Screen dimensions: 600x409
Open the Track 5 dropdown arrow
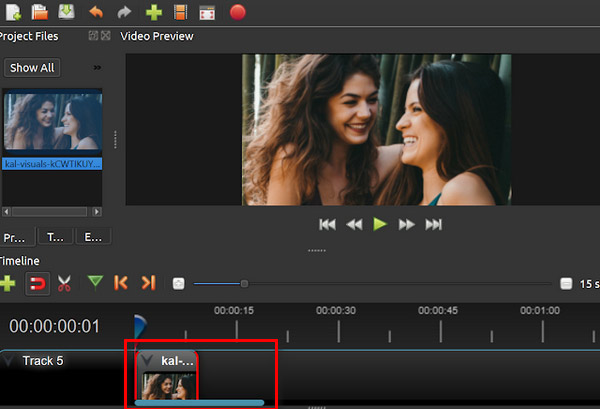click(x=8, y=360)
